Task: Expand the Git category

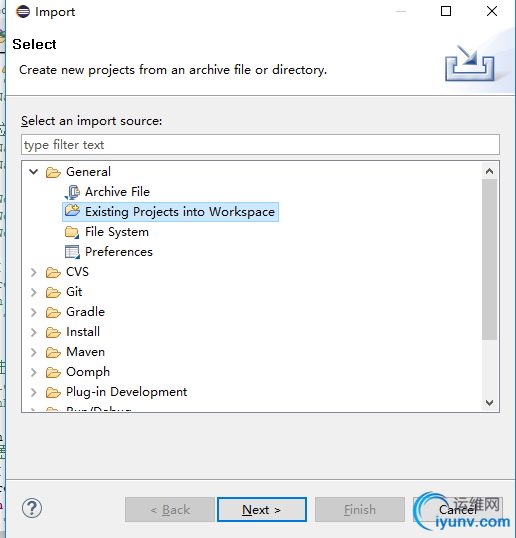Action: 34,292
